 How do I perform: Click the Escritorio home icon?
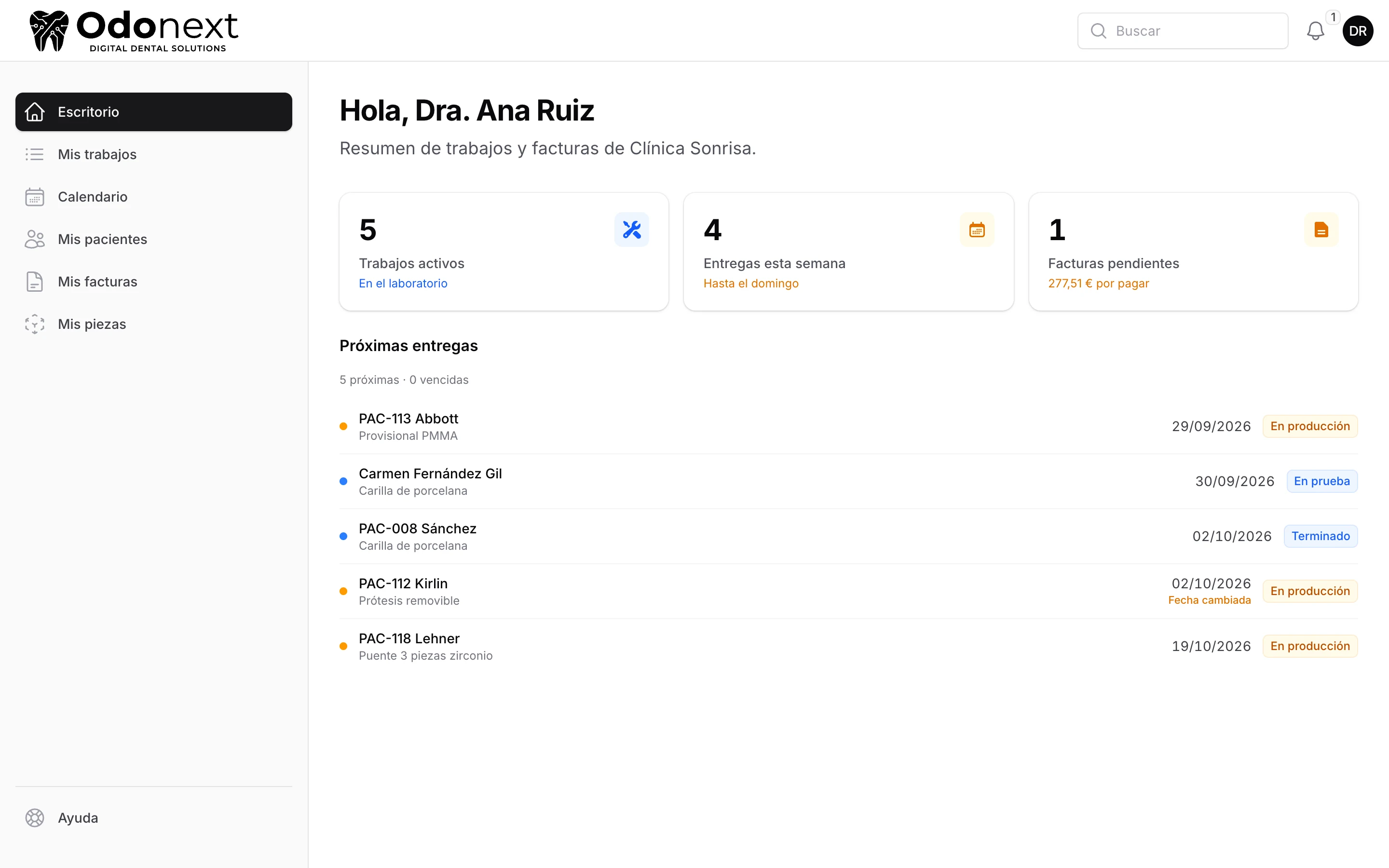pyautogui.click(x=34, y=112)
